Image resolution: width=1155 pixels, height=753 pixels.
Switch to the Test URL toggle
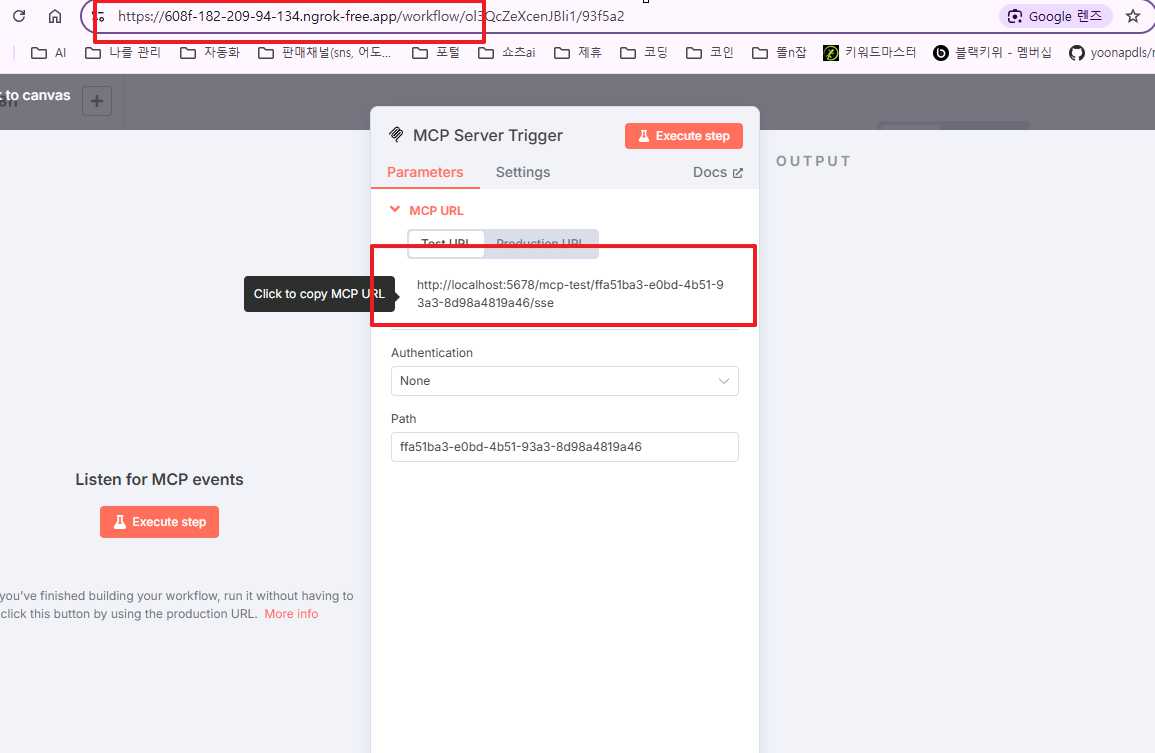tap(446, 243)
